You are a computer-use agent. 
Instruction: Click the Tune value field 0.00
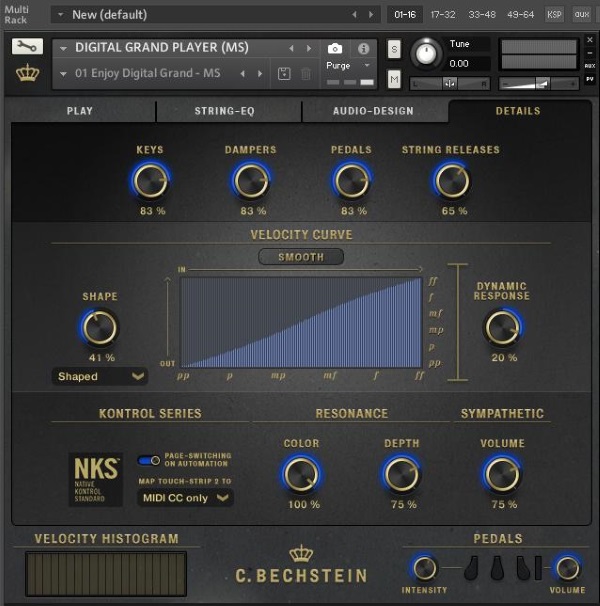click(469, 63)
